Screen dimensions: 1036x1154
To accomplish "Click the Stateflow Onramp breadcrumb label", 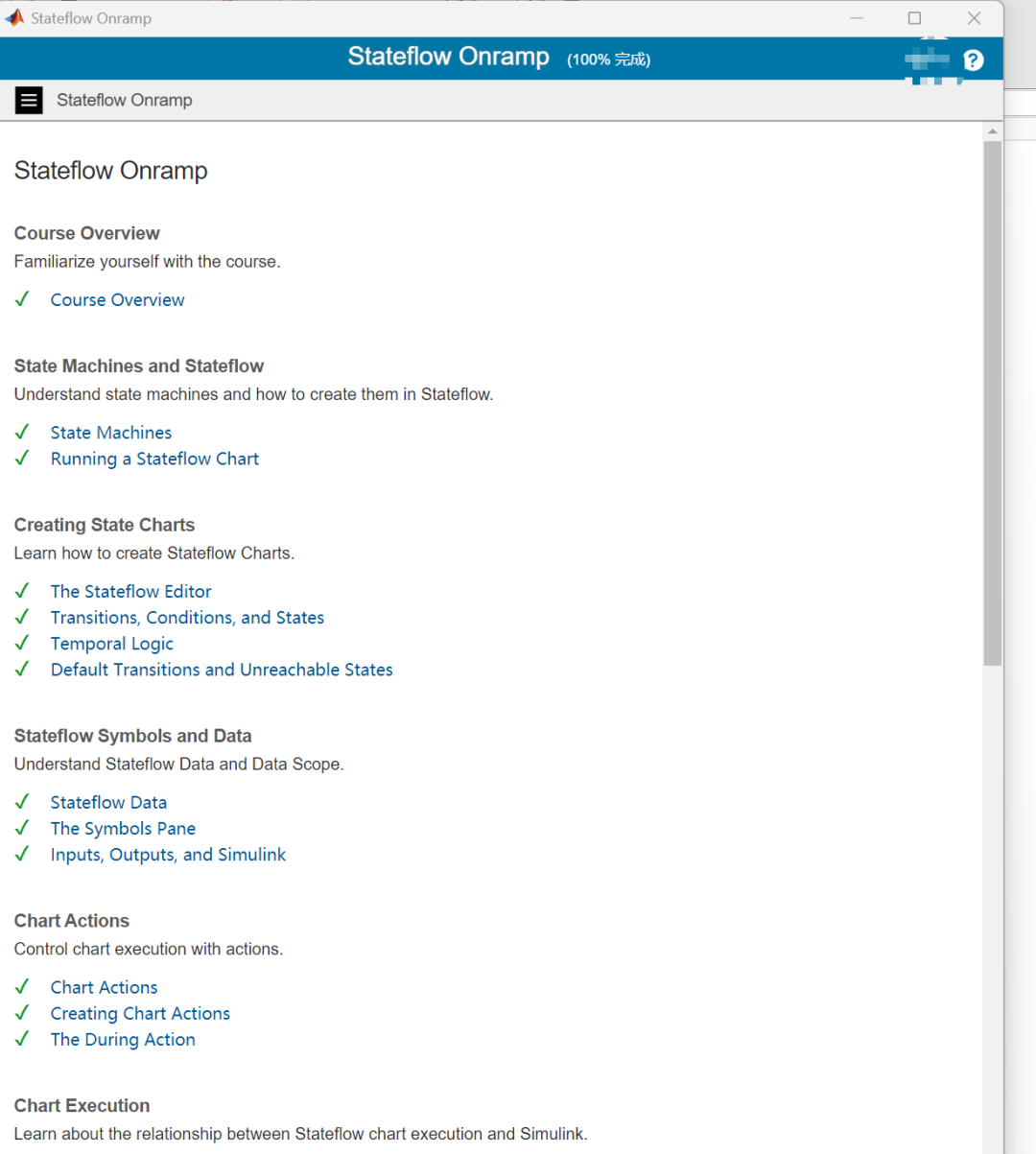I will 124,100.
